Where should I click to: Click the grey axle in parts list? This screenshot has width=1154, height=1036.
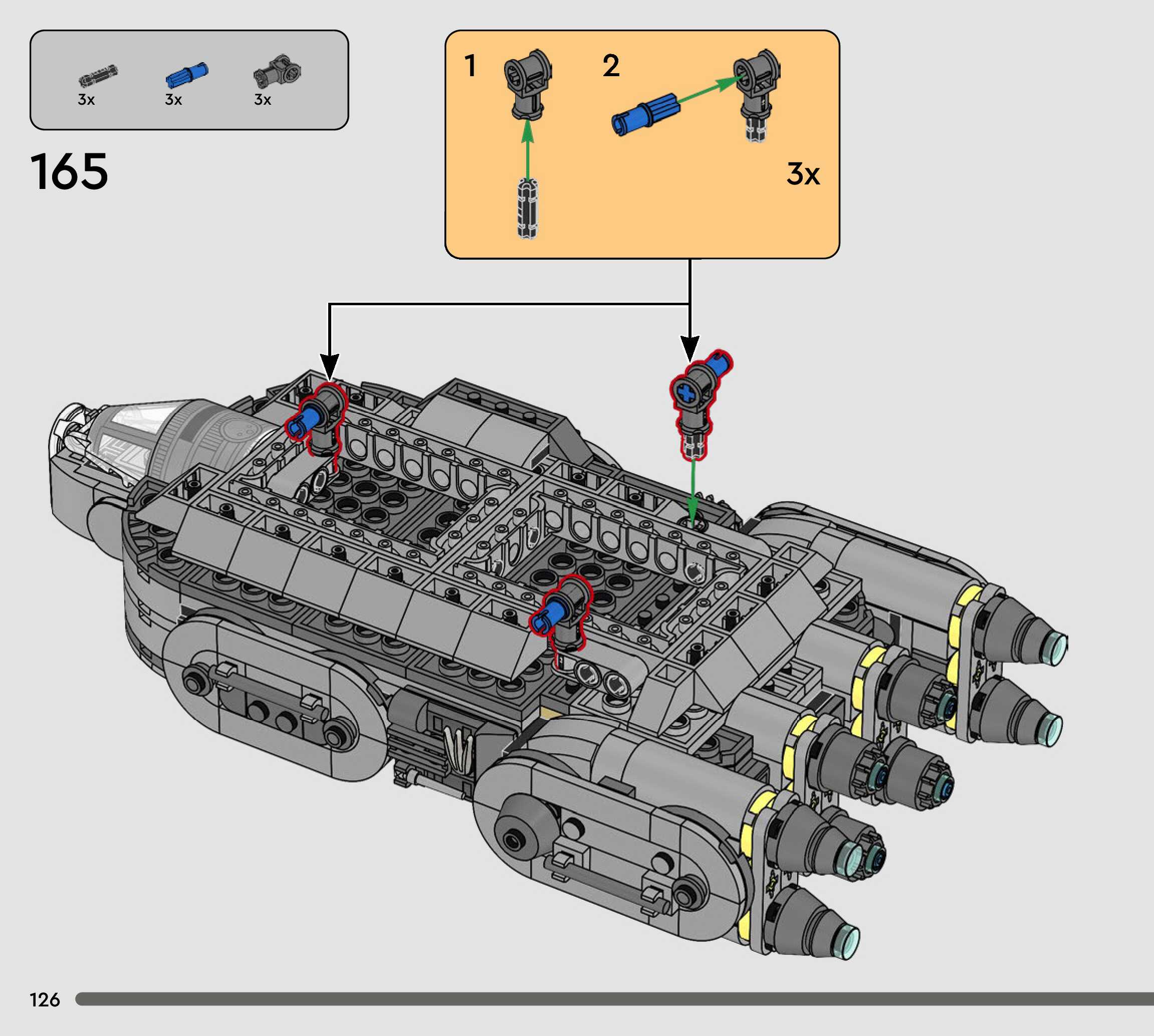[98, 76]
